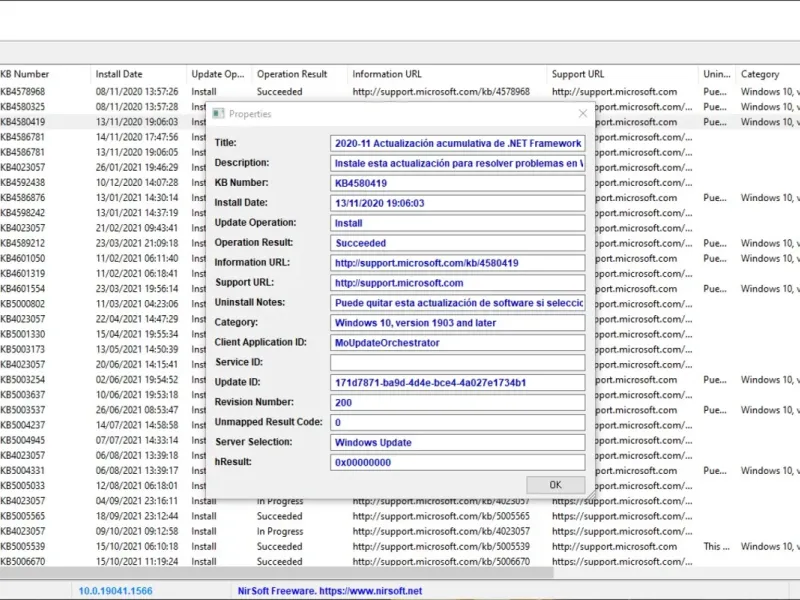
Task: Click the Category field in Properties
Action: pyautogui.click(x=457, y=322)
